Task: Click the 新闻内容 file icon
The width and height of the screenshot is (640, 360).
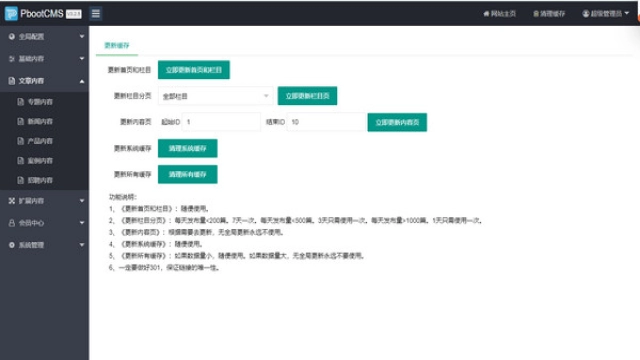Action: click(x=20, y=121)
